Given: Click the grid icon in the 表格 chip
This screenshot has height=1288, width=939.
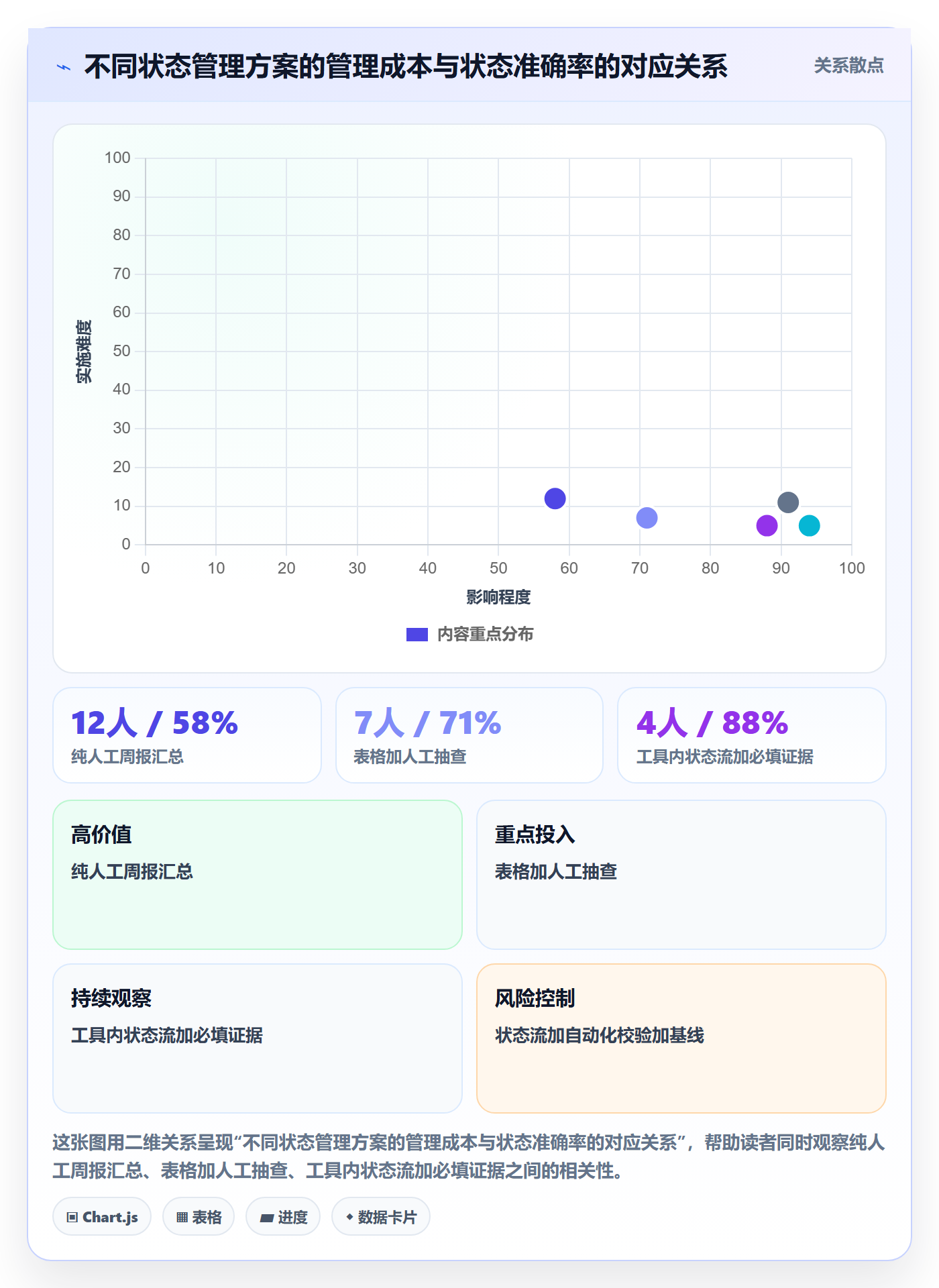Looking at the screenshot, I should [182, 1218].
